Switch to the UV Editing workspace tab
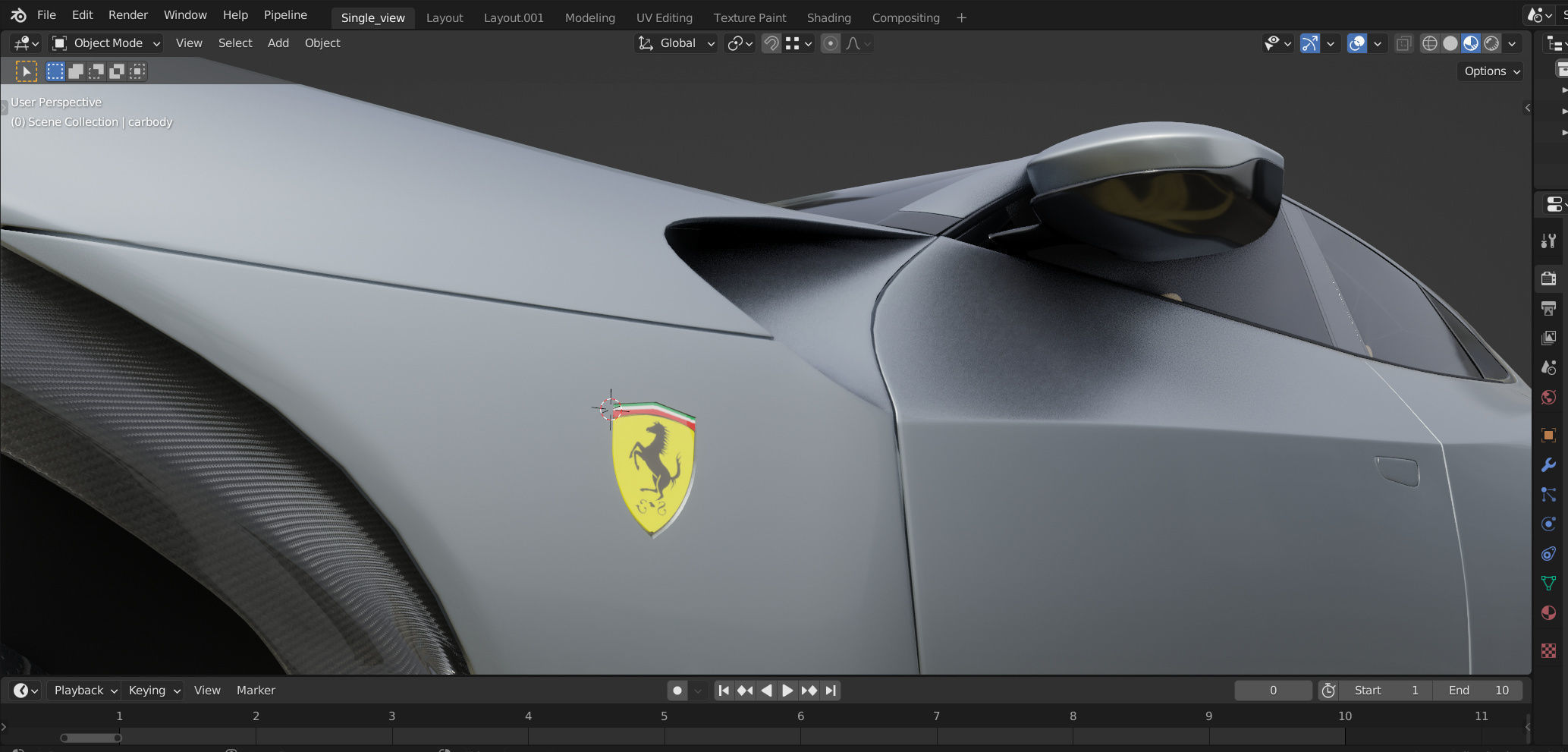Viewport: 1568px width, 752px height. click(664, 17)
